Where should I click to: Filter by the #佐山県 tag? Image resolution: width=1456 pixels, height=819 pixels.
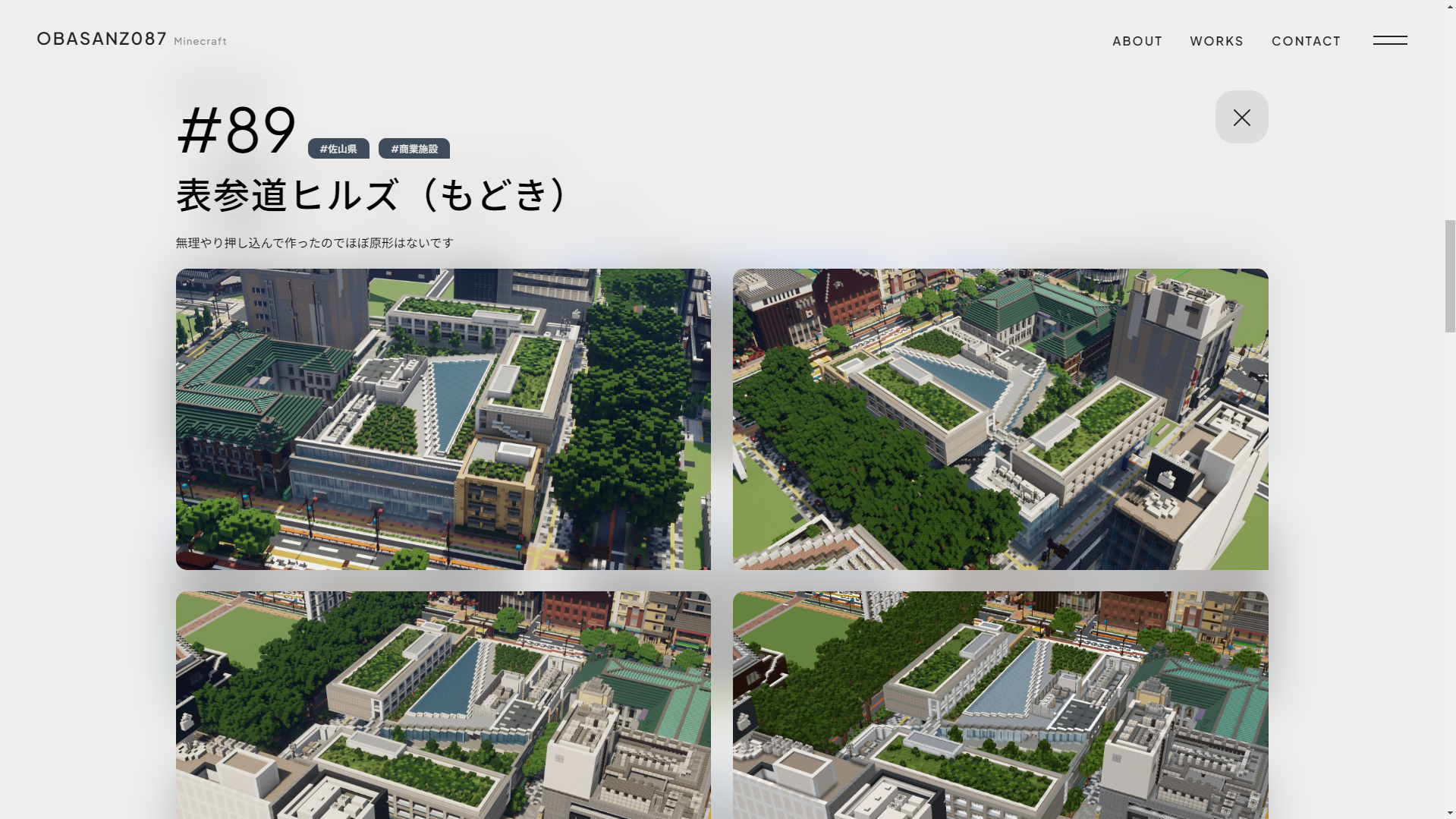pos(338,149)
